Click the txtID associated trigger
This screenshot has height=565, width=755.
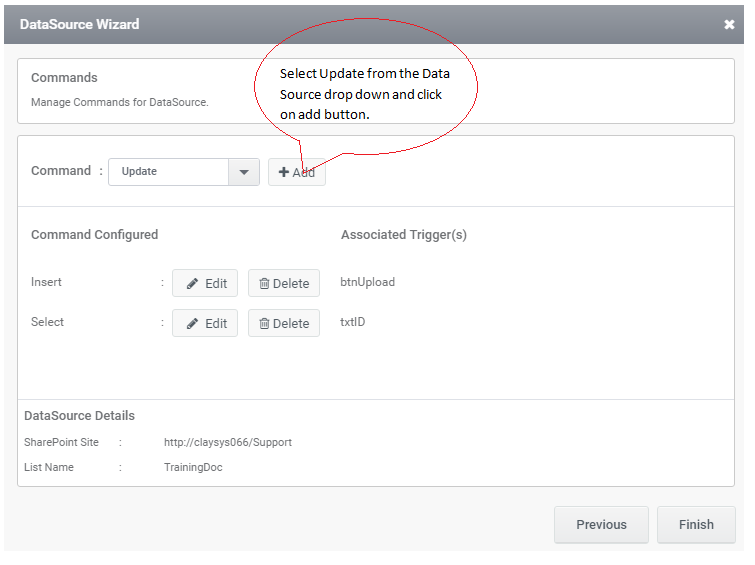352,322
